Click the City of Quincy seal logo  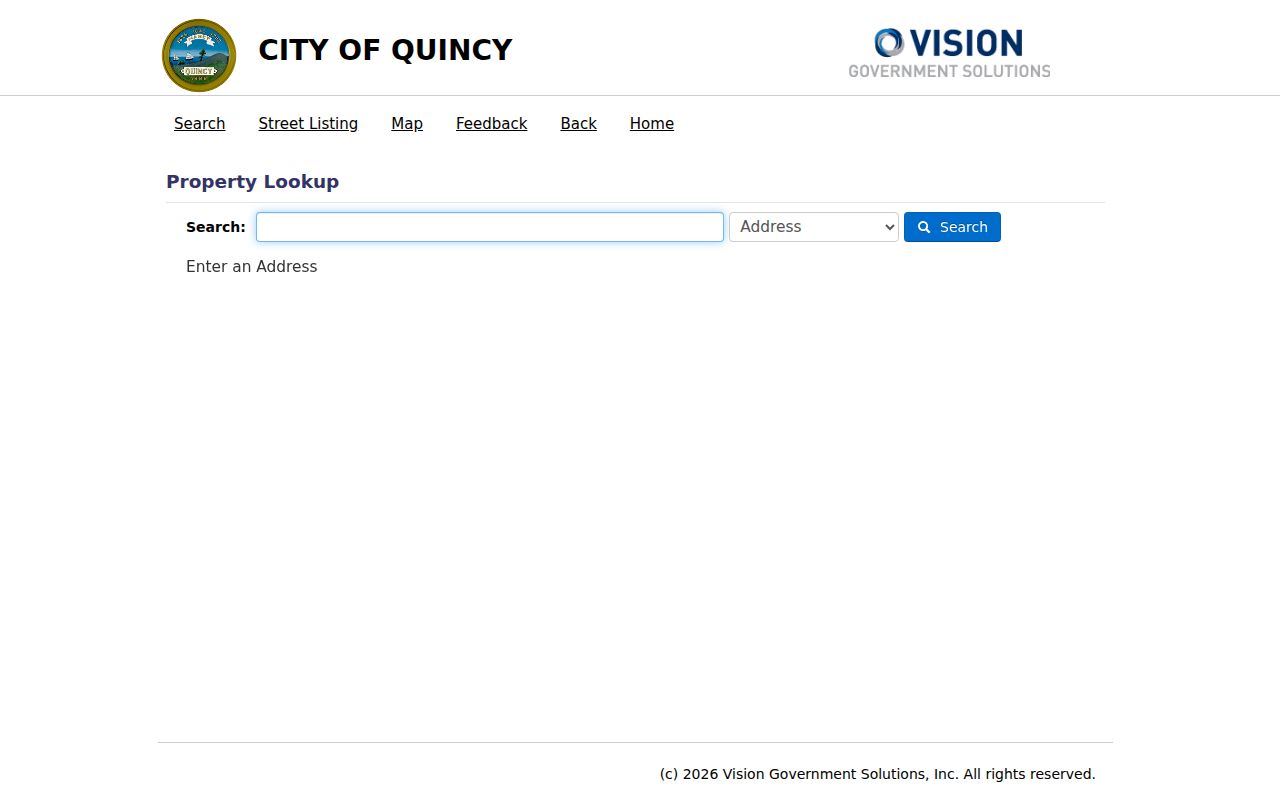tap(199, 55)
